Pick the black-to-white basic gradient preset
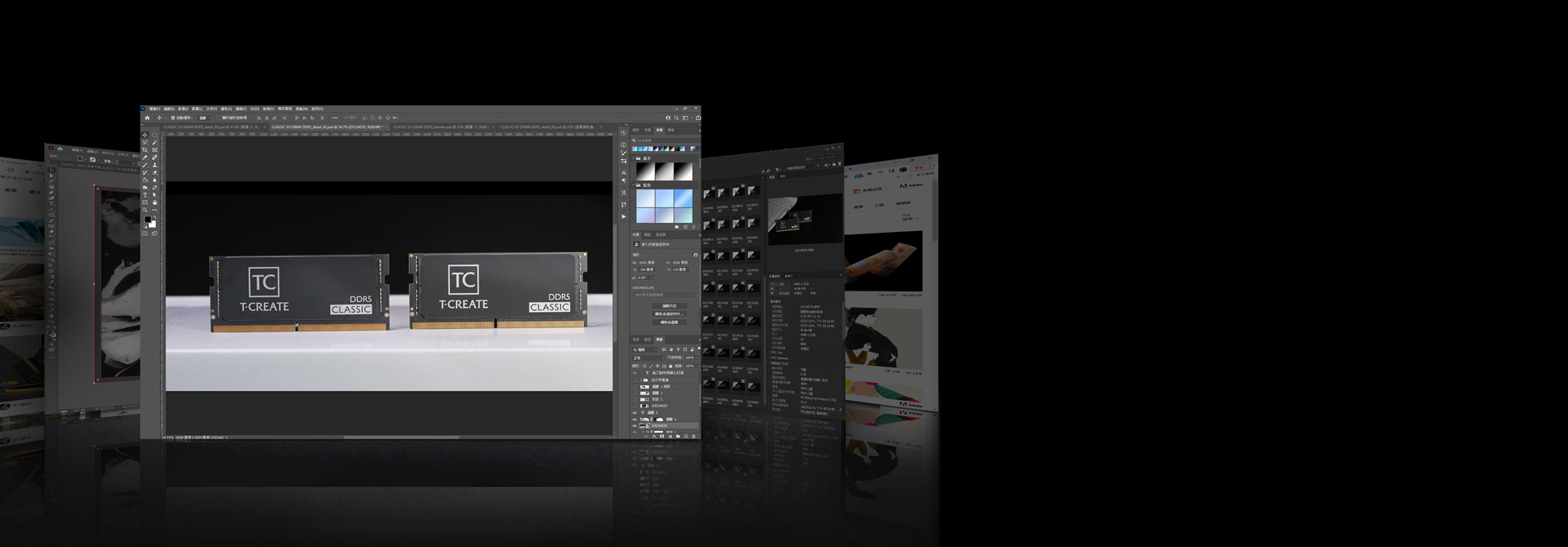 pos(645,171)
